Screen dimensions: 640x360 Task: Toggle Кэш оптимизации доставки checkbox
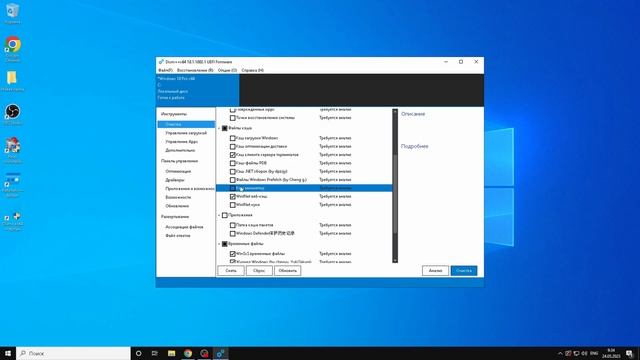[233, 147]
